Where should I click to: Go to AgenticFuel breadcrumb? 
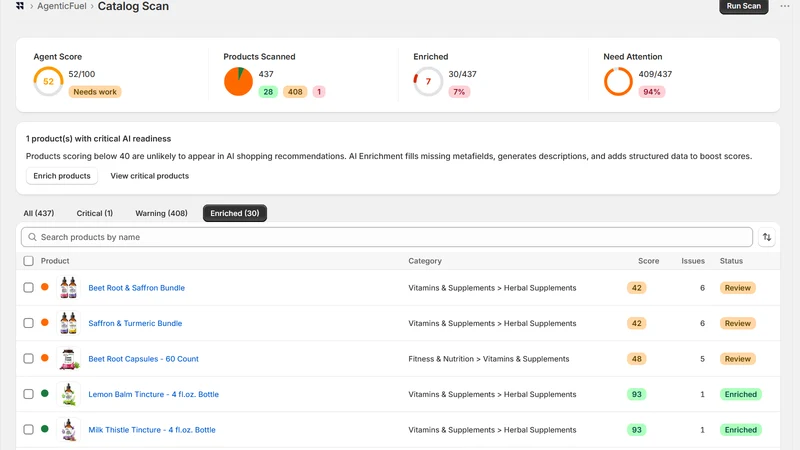[62, 6]
